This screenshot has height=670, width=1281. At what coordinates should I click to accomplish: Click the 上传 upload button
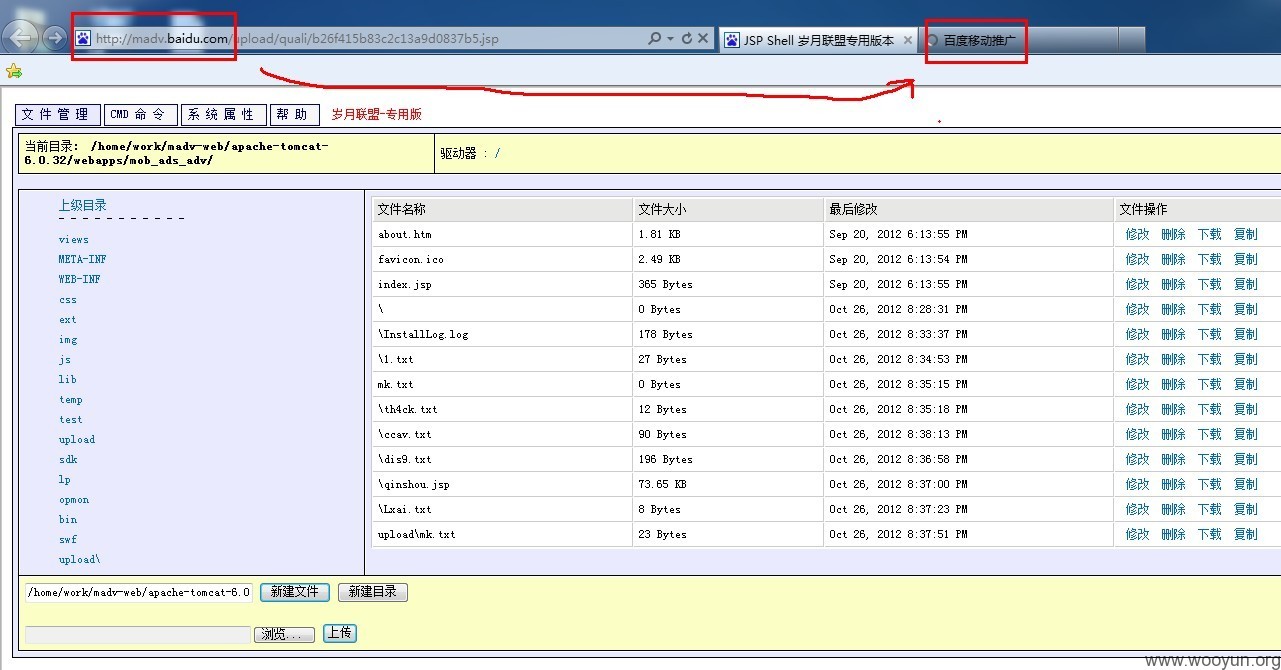340,633
